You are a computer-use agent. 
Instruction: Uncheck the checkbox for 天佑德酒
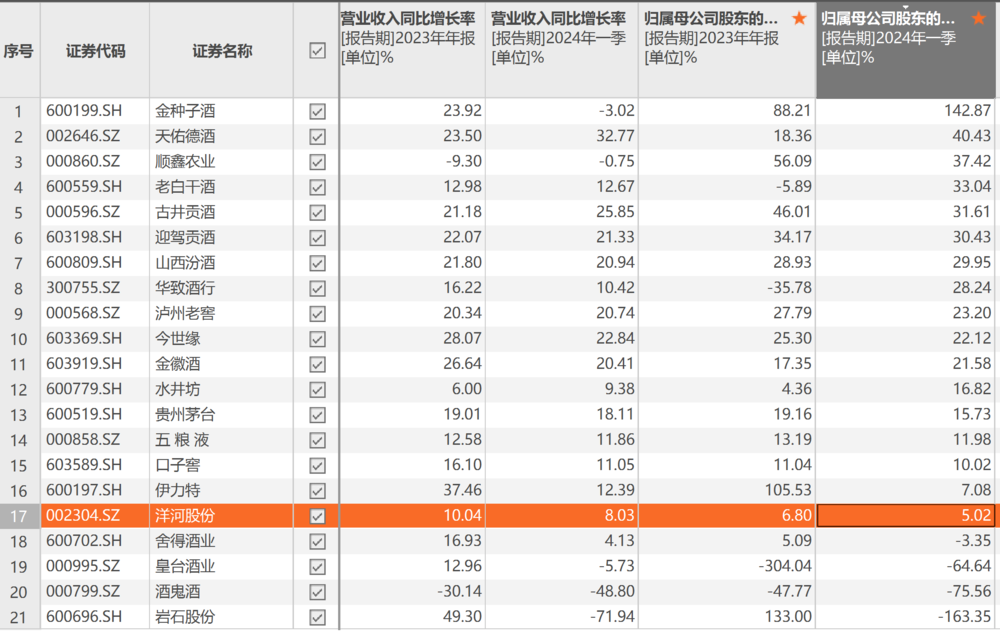317,136
